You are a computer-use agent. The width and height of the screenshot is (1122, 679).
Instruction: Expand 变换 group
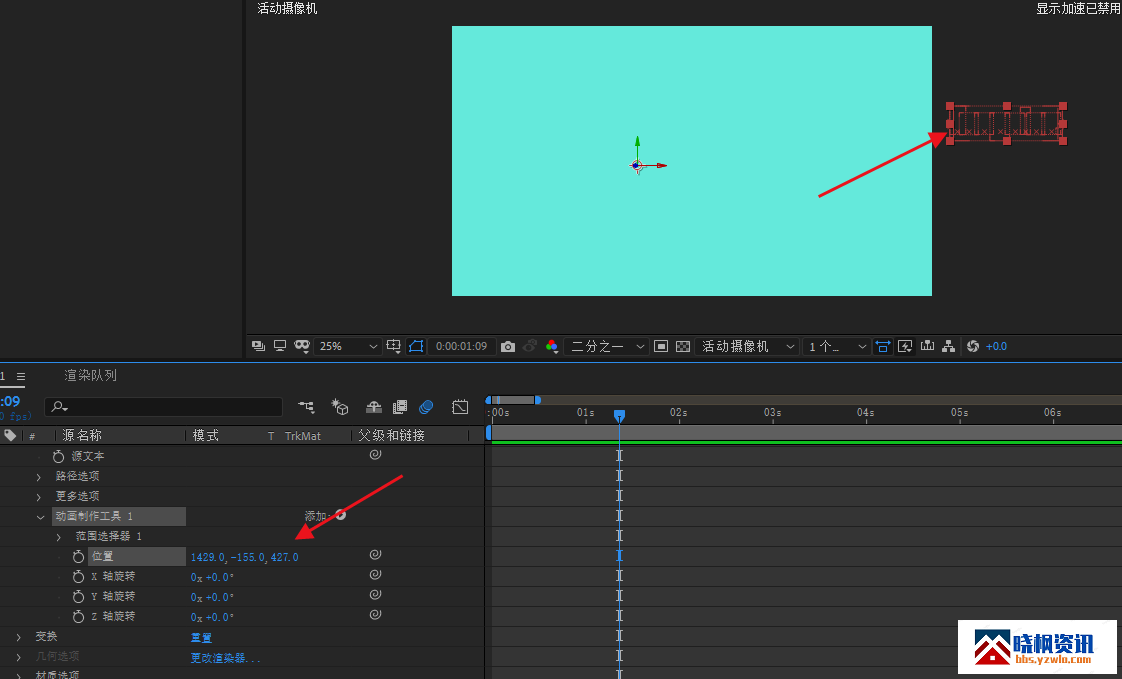[19, 637]
